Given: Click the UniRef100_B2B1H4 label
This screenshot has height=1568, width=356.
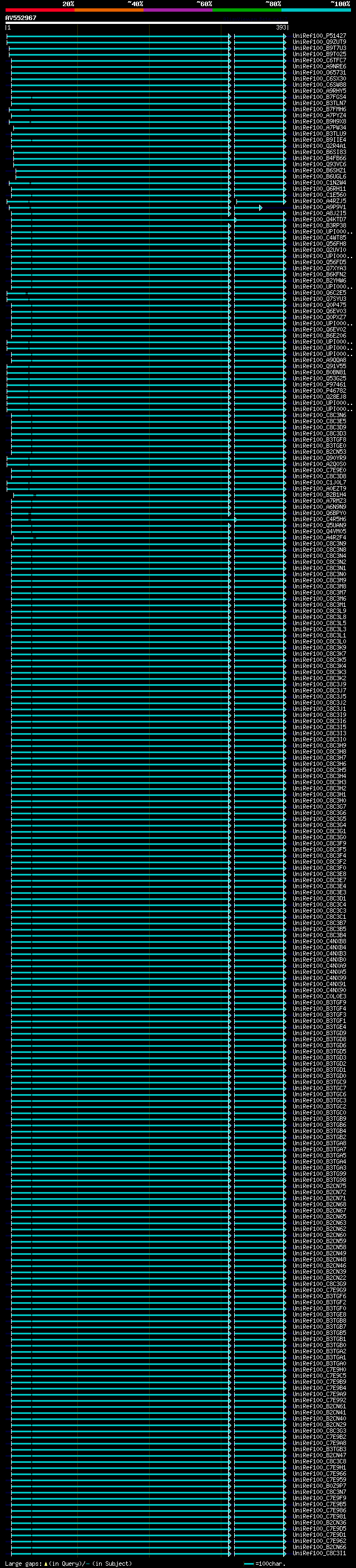Looking at the screenshot, I should pos(319,495).
